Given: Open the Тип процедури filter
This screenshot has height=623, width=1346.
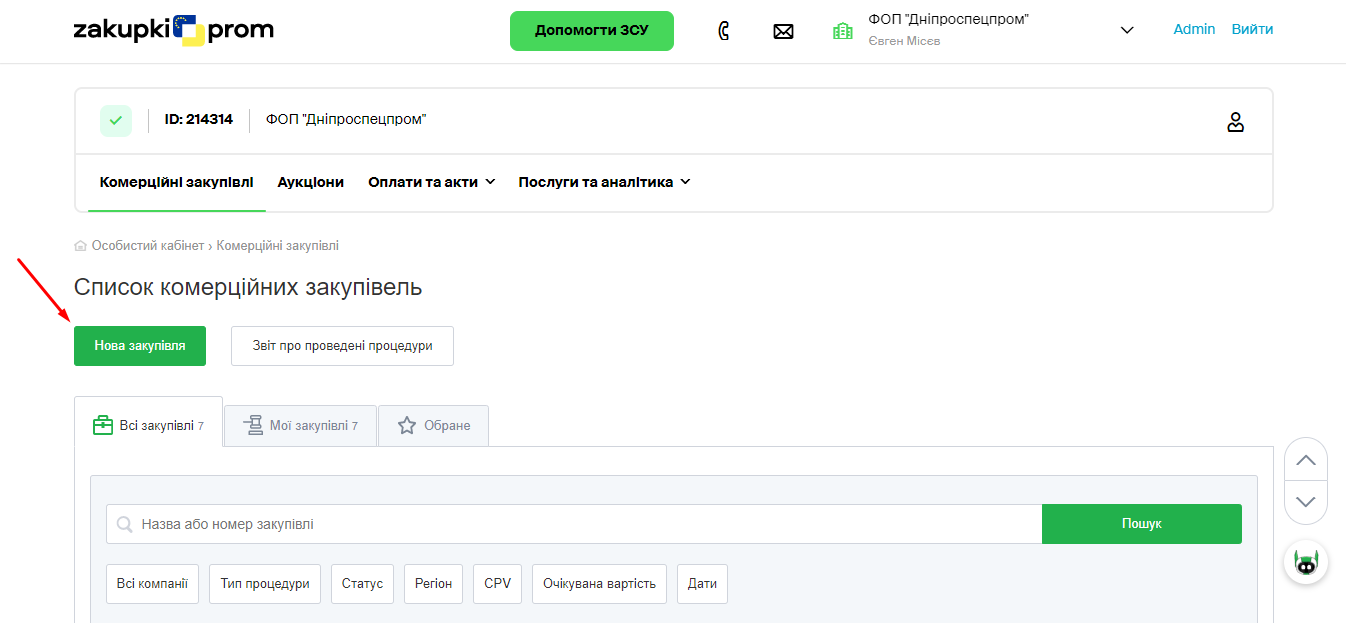Looking at the screenshot, I should (265, 584).
